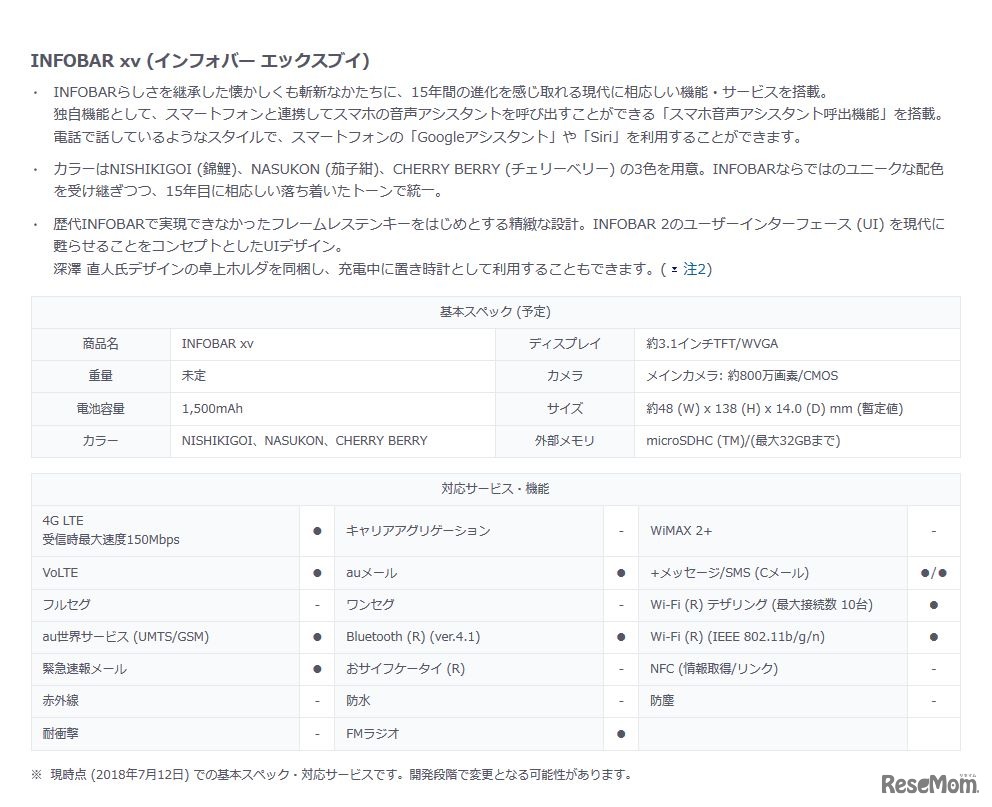Click the supported dot for Wi-Fi テザリング
The width and height of the screenshot is (992, 807).
934,605
